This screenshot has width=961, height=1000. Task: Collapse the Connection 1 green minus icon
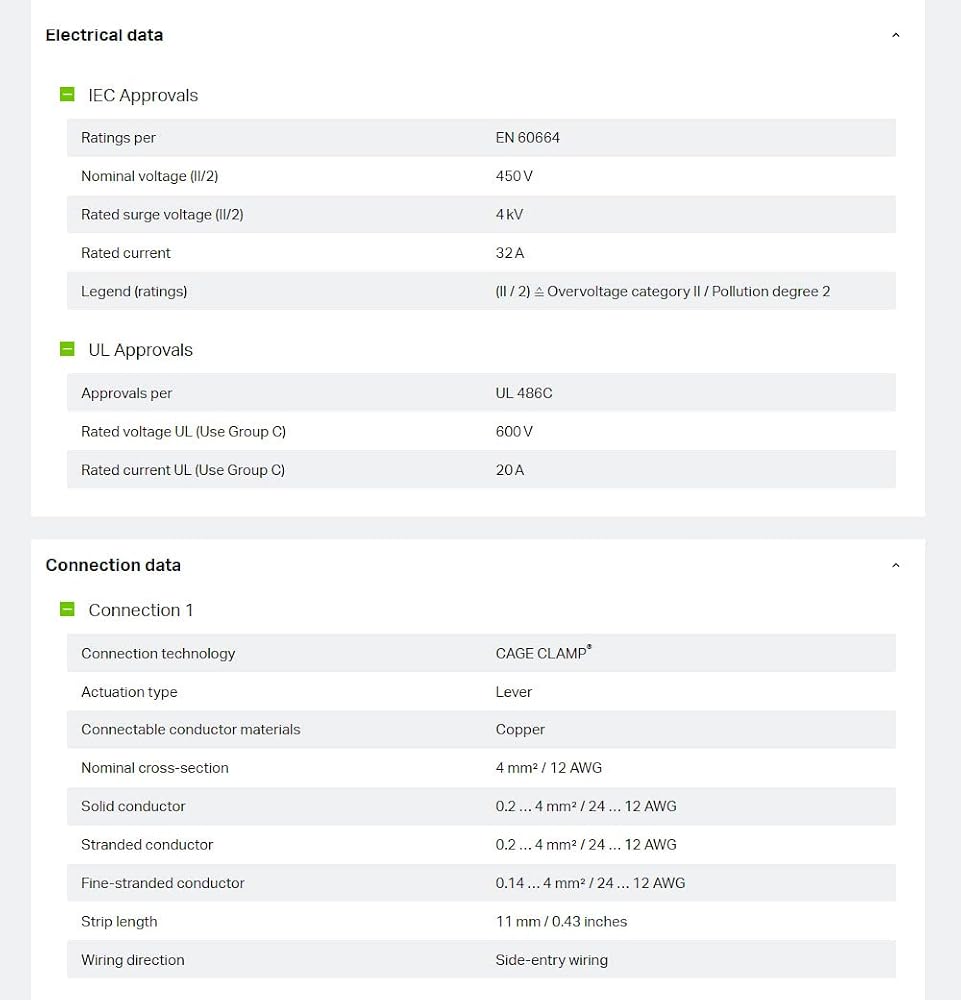[x=67, y=609]
